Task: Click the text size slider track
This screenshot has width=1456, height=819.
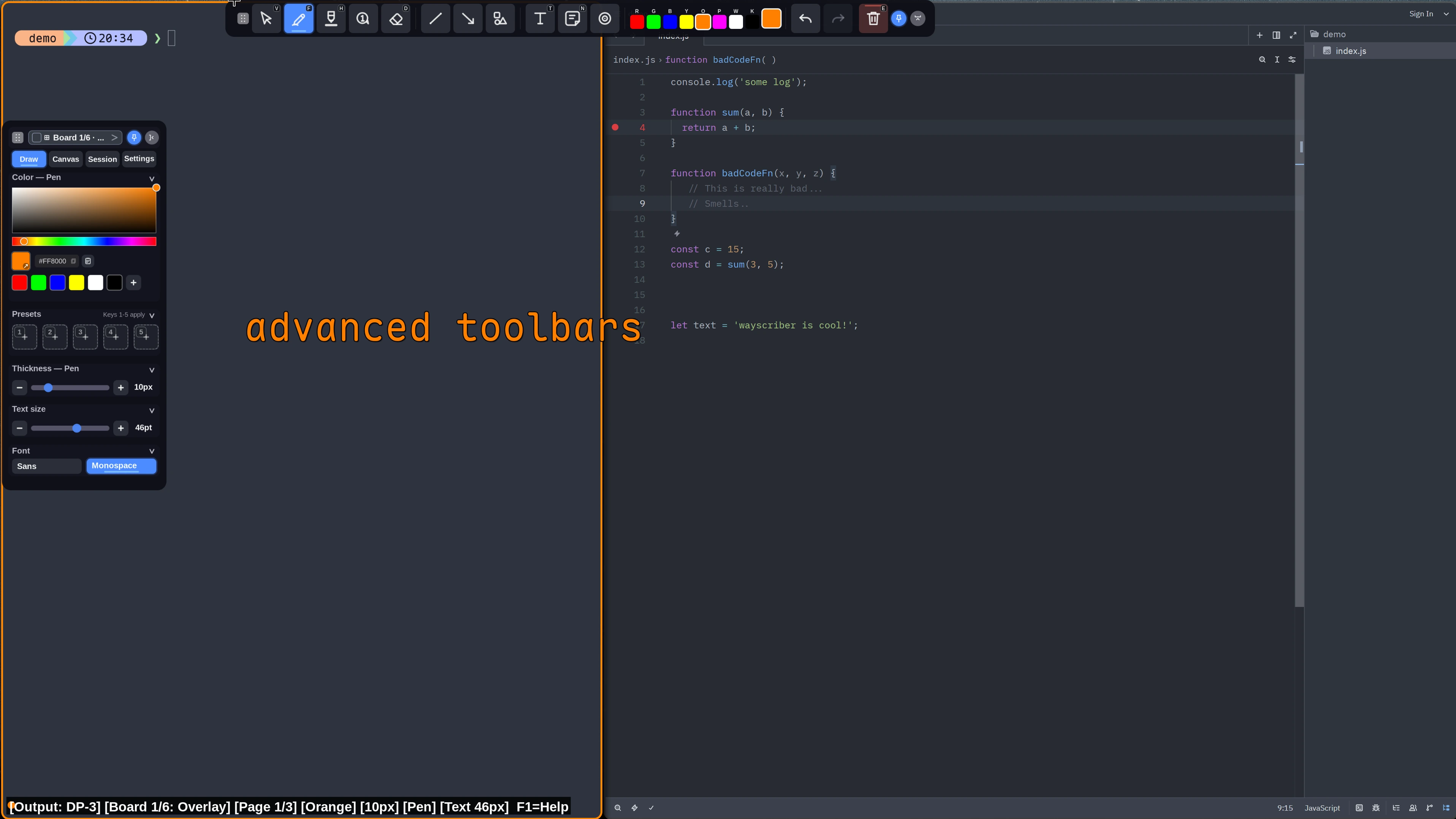Action: [x=70, y=428]
